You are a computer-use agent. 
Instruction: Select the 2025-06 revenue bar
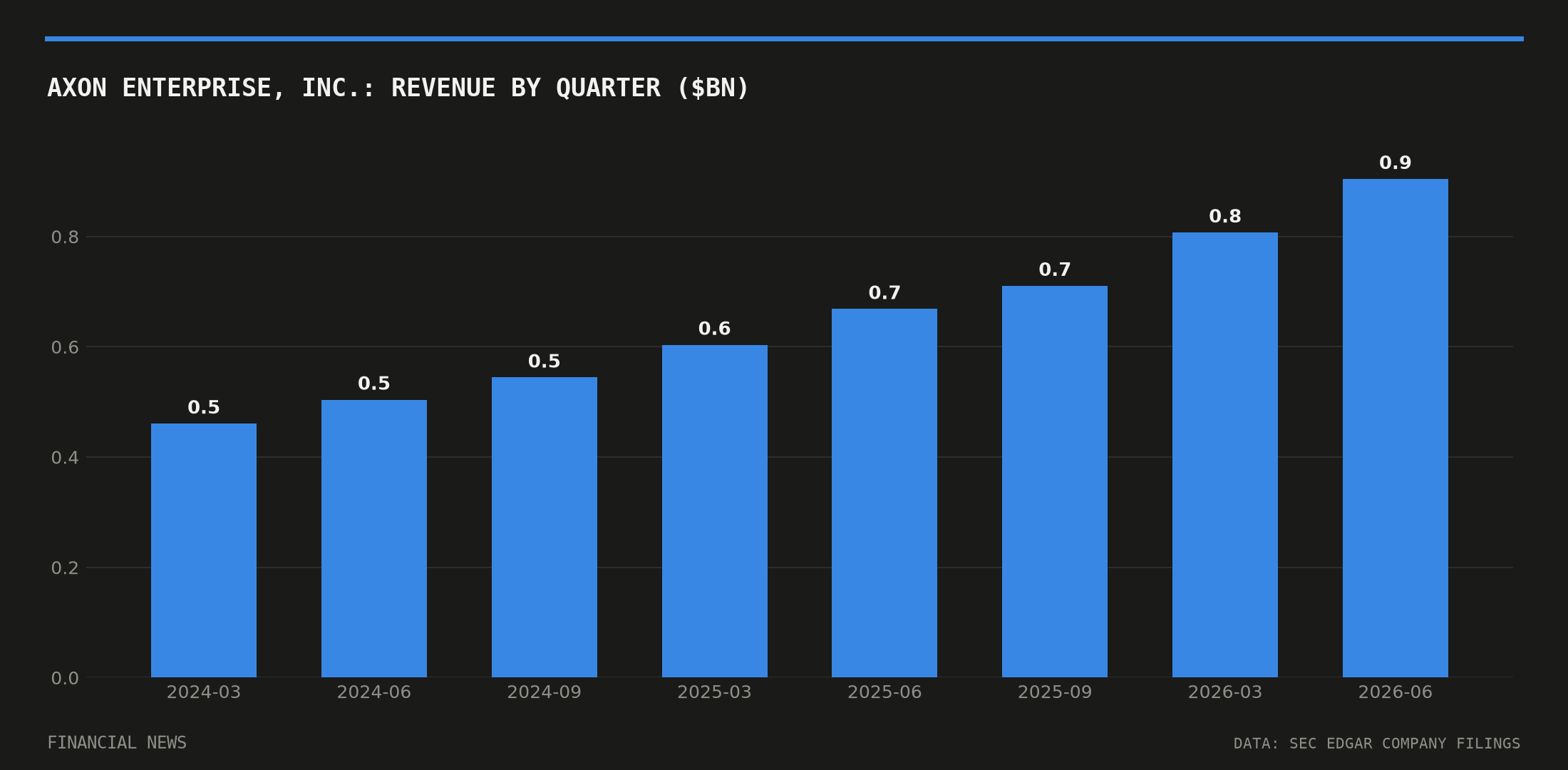(x=884, y=493)
